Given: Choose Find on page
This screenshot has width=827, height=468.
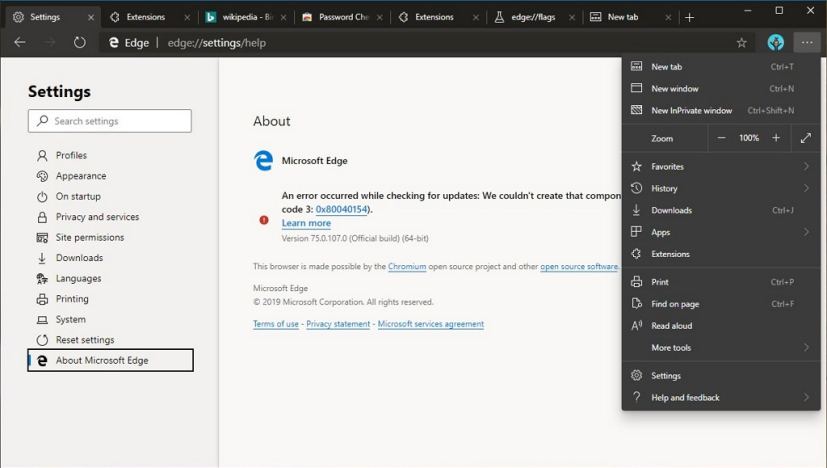Looking at the screenshot, I should pyautogui.click(x=720, y=304).
